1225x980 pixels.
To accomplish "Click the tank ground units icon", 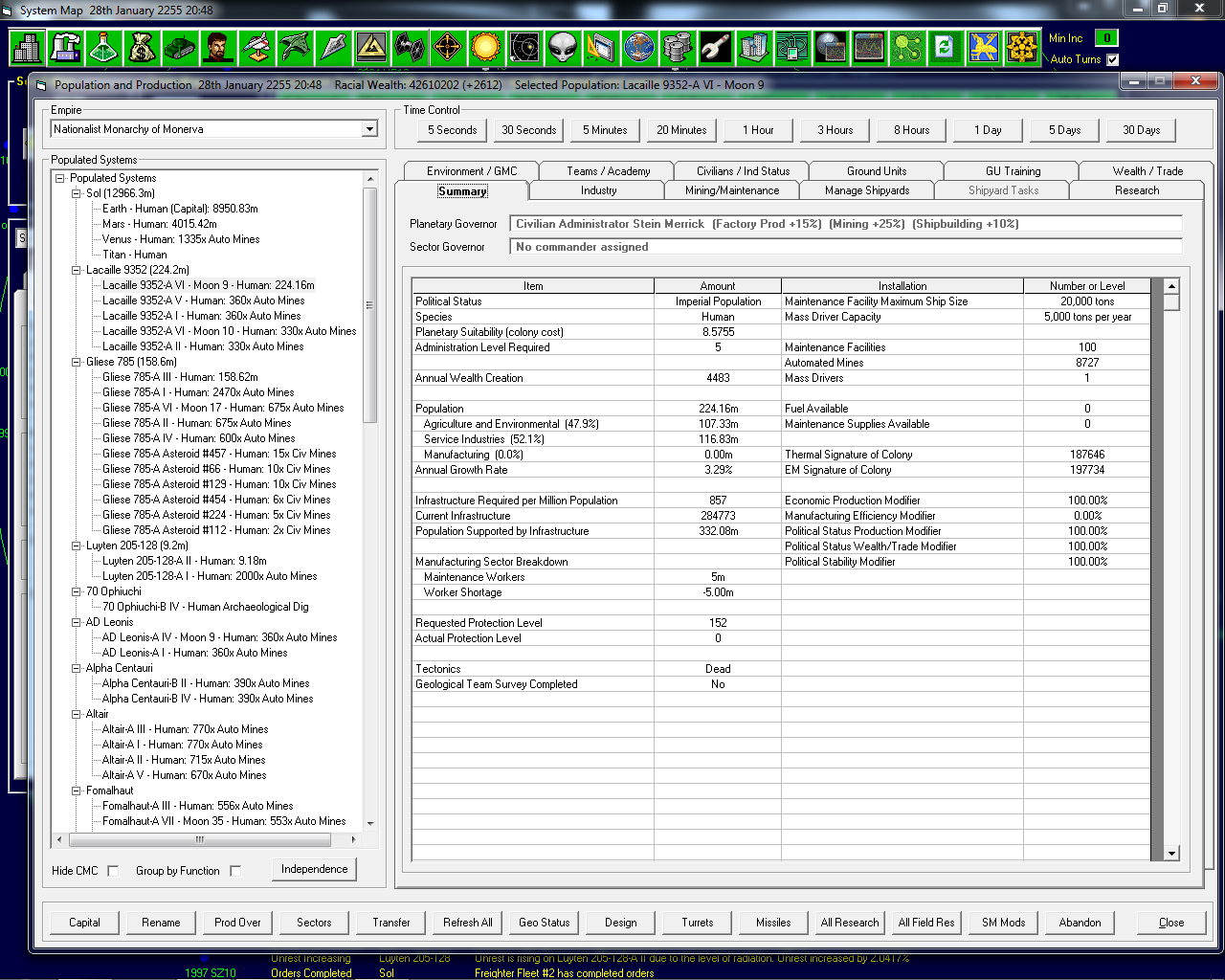I will pos(180,47).
